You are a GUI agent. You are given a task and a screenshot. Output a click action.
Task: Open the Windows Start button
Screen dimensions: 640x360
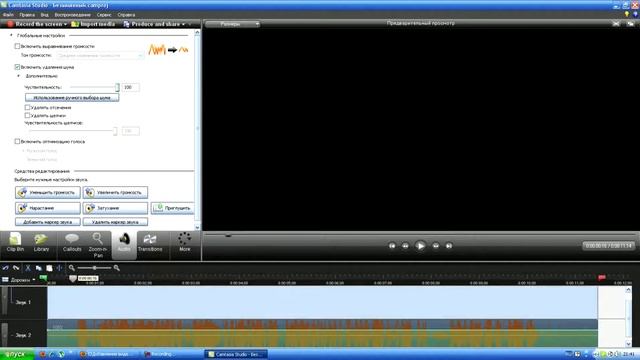tap(17, 354)
